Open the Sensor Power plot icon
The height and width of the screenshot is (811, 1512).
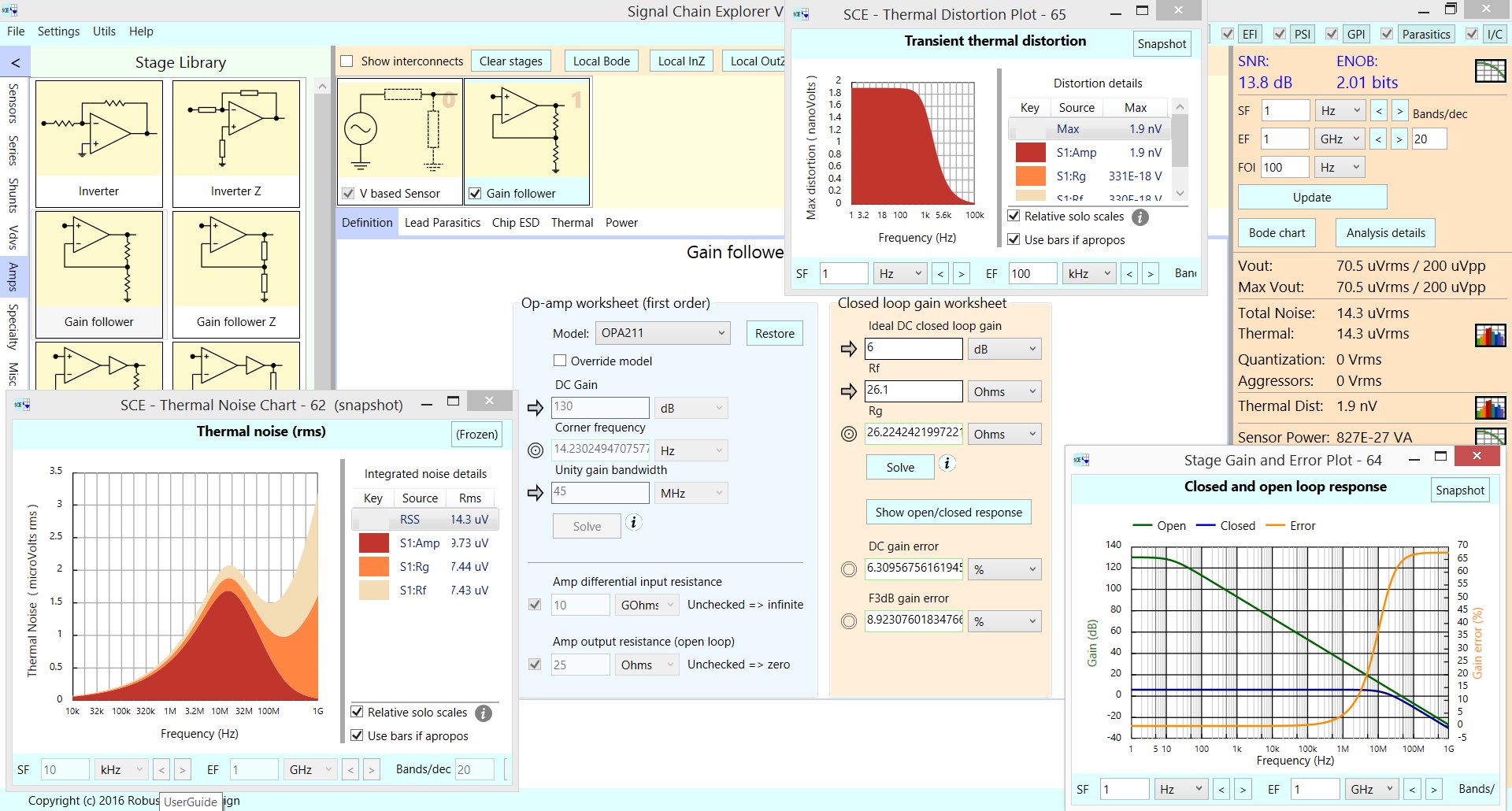coord(1490,435)
